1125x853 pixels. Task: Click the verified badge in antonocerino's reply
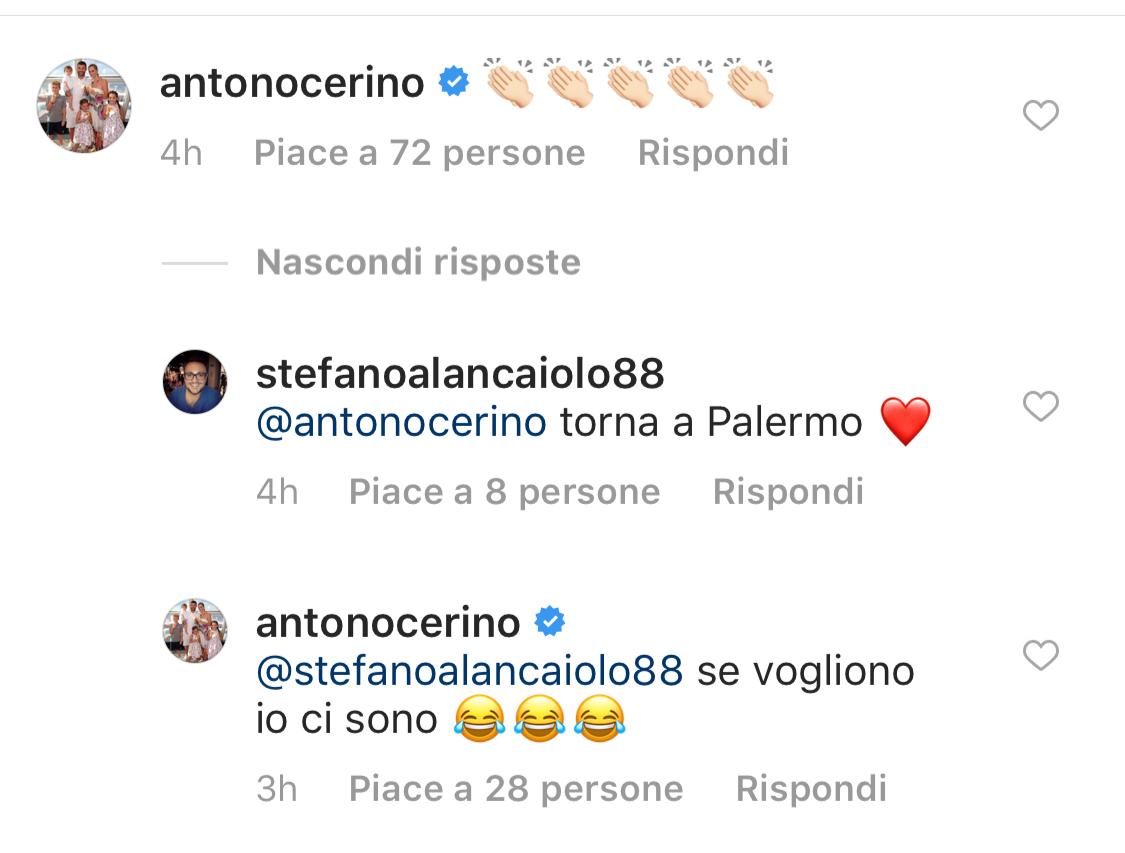[x=550, y=623]
